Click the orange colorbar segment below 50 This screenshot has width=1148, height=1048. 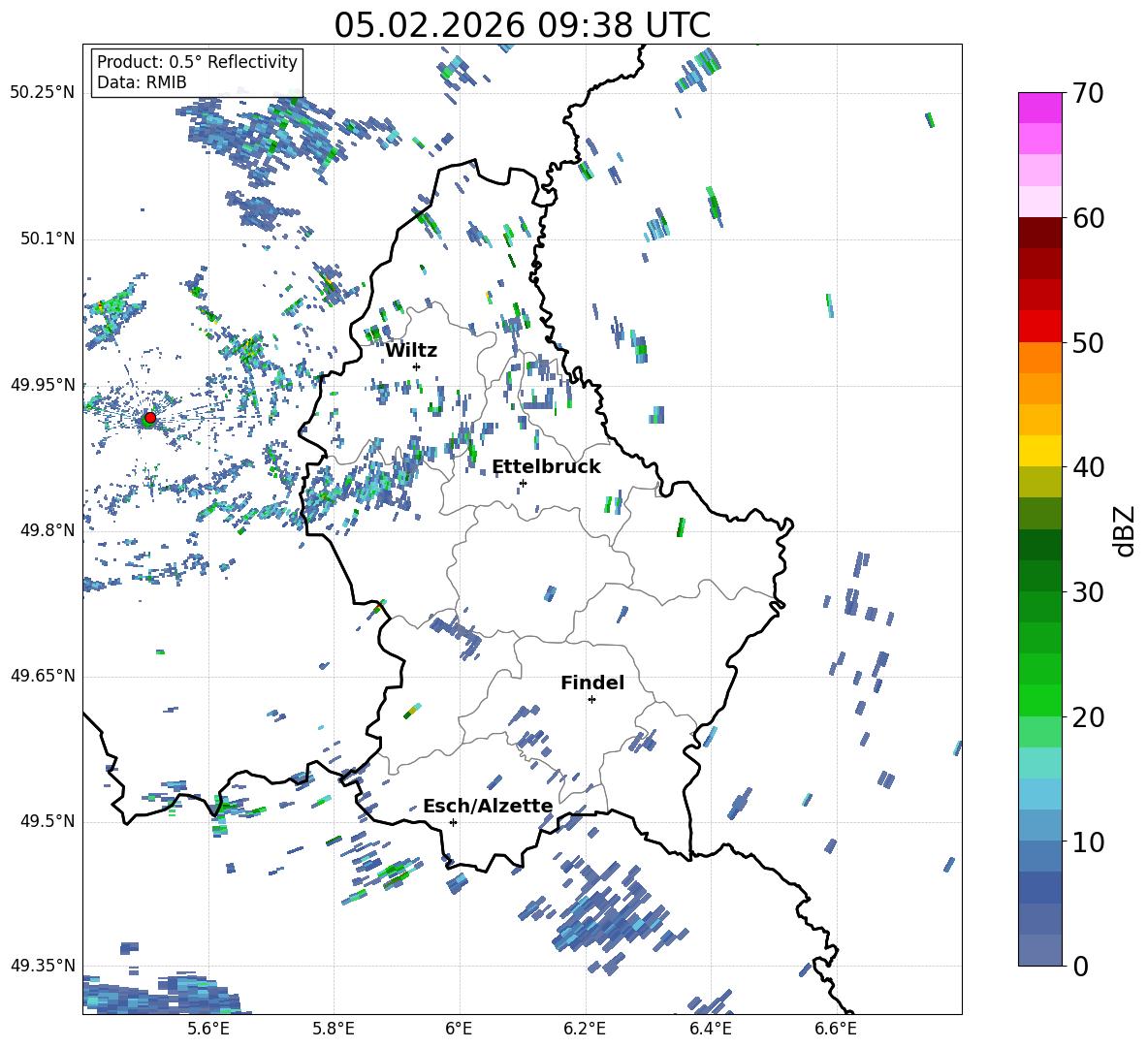tap(1039, 358)
